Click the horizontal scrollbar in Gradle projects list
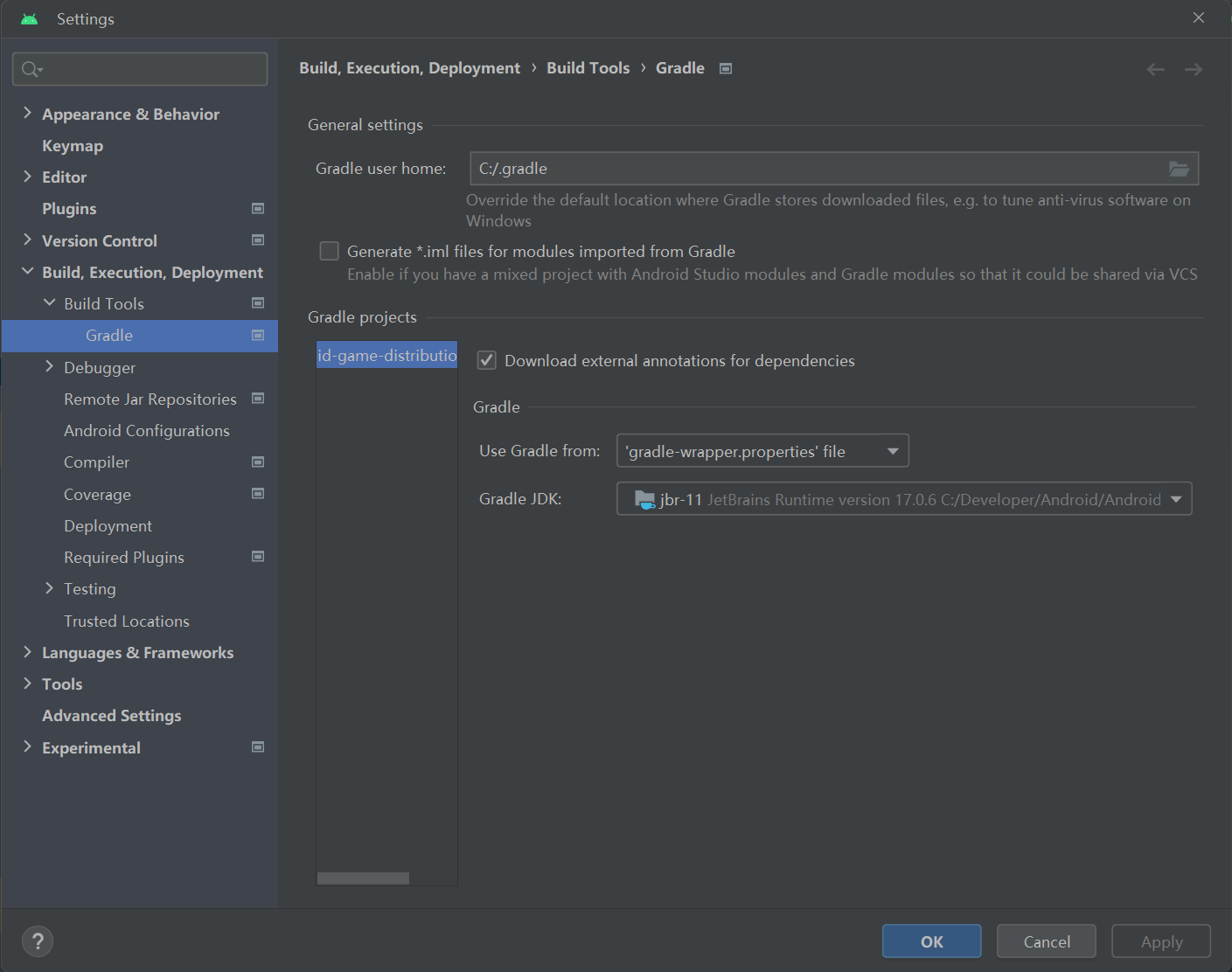 363,878
